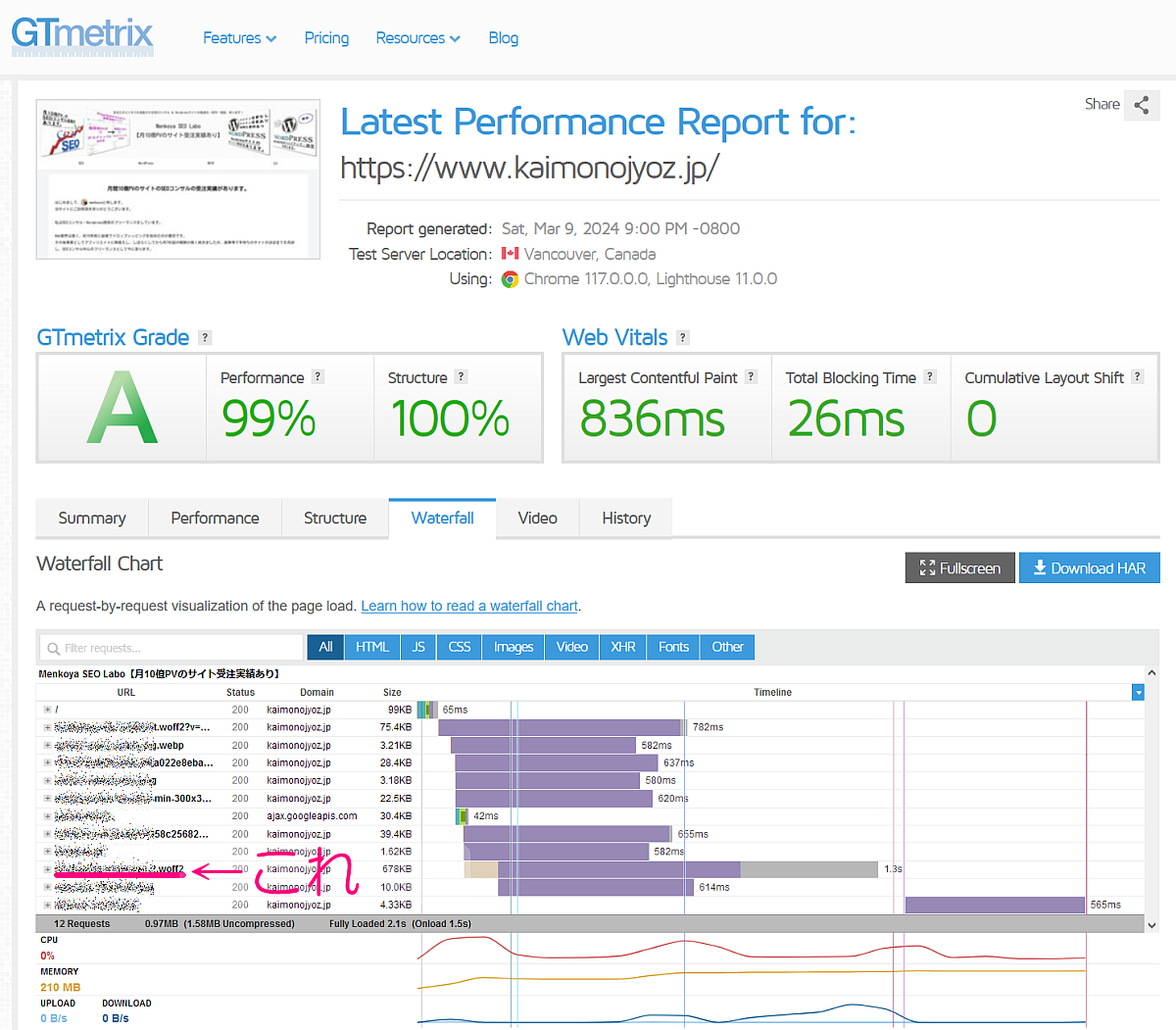Viewport: 1176px width, 1030px height.
Task: Click the Structure score help icon
Action: 461,376
